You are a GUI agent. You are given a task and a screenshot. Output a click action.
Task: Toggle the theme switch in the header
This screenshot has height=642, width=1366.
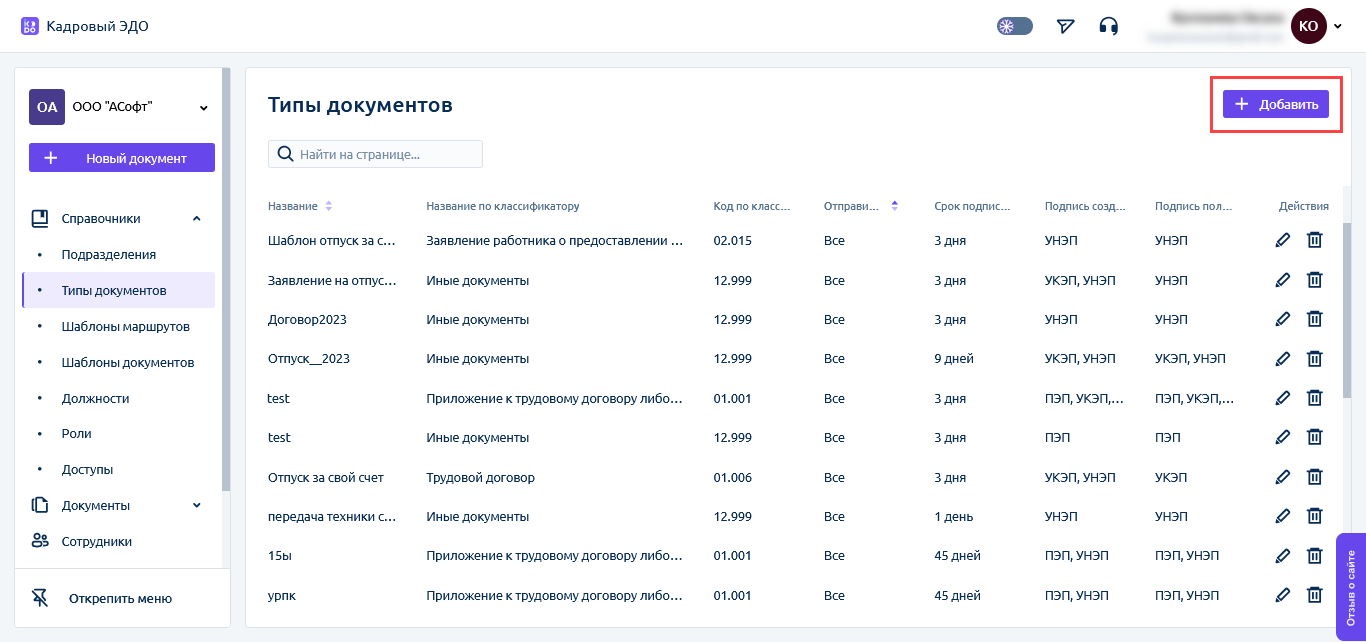pos(1014,26)
